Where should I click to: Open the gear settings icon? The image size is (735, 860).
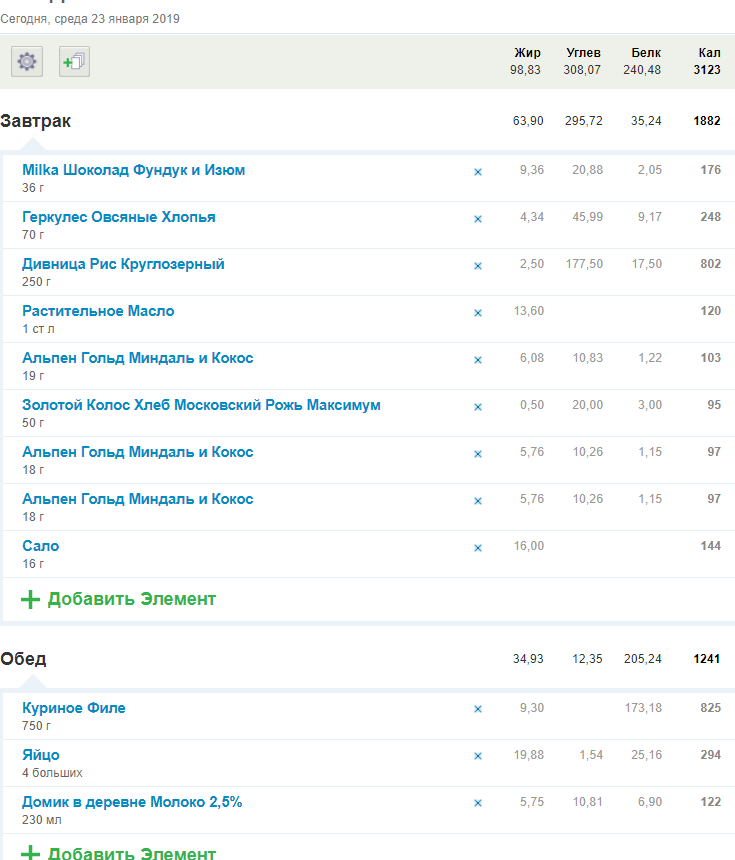pos(27,62)
